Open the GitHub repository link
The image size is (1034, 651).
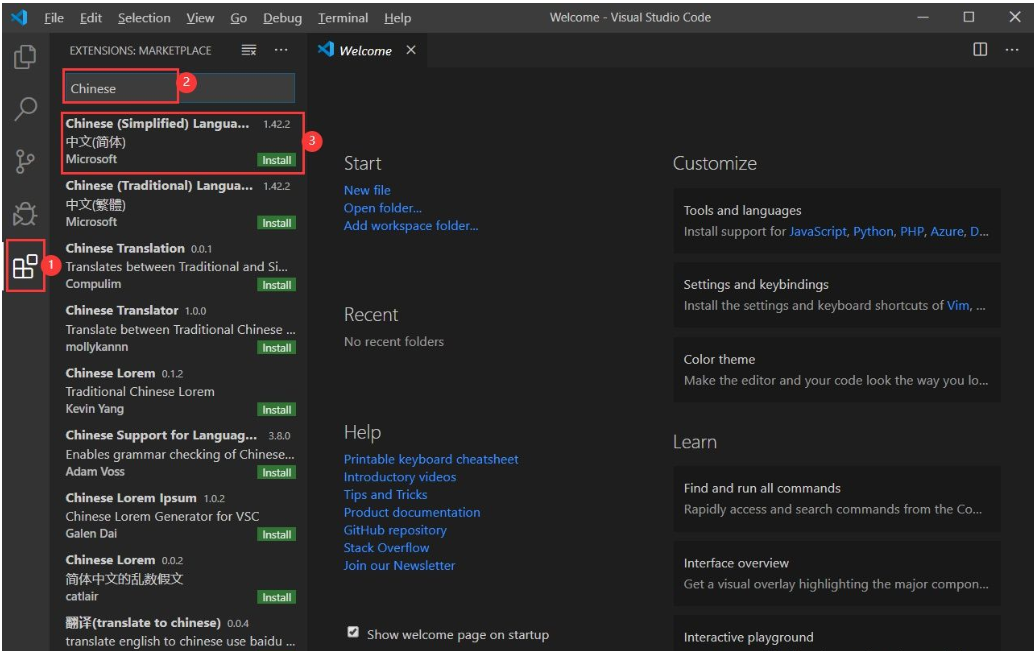coord(395,530)
